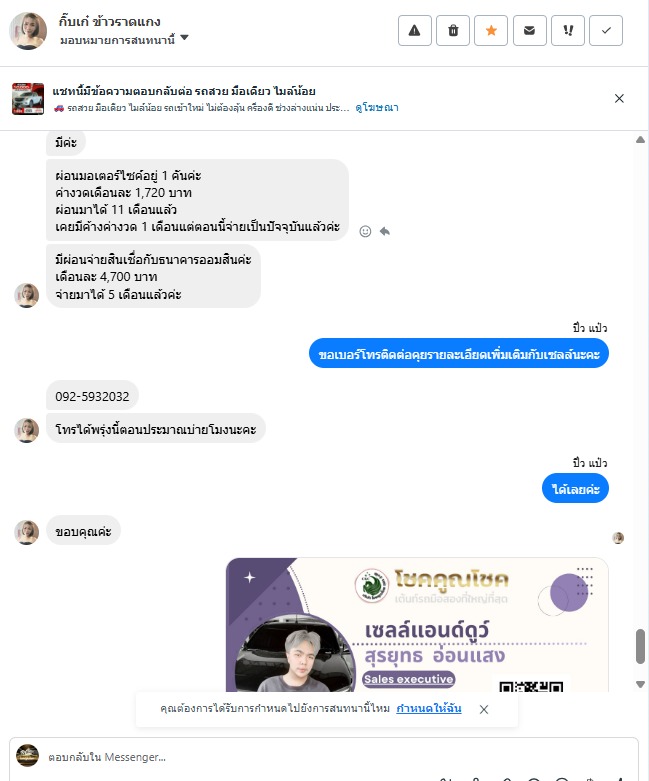Close the ad reply banner
The image size is (649, 781).
619,99
